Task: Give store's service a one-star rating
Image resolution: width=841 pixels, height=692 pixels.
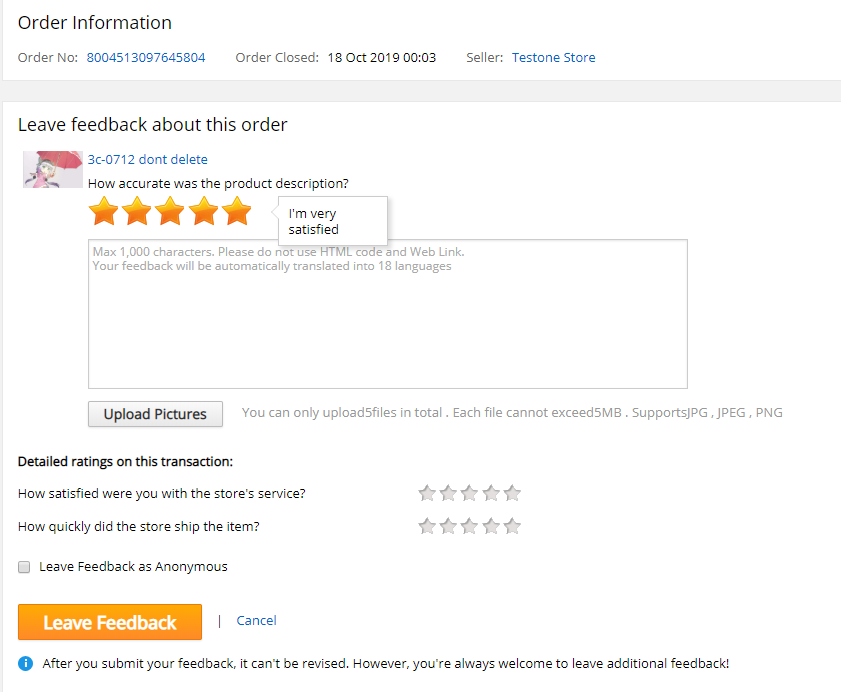Action: click(427, 493)
